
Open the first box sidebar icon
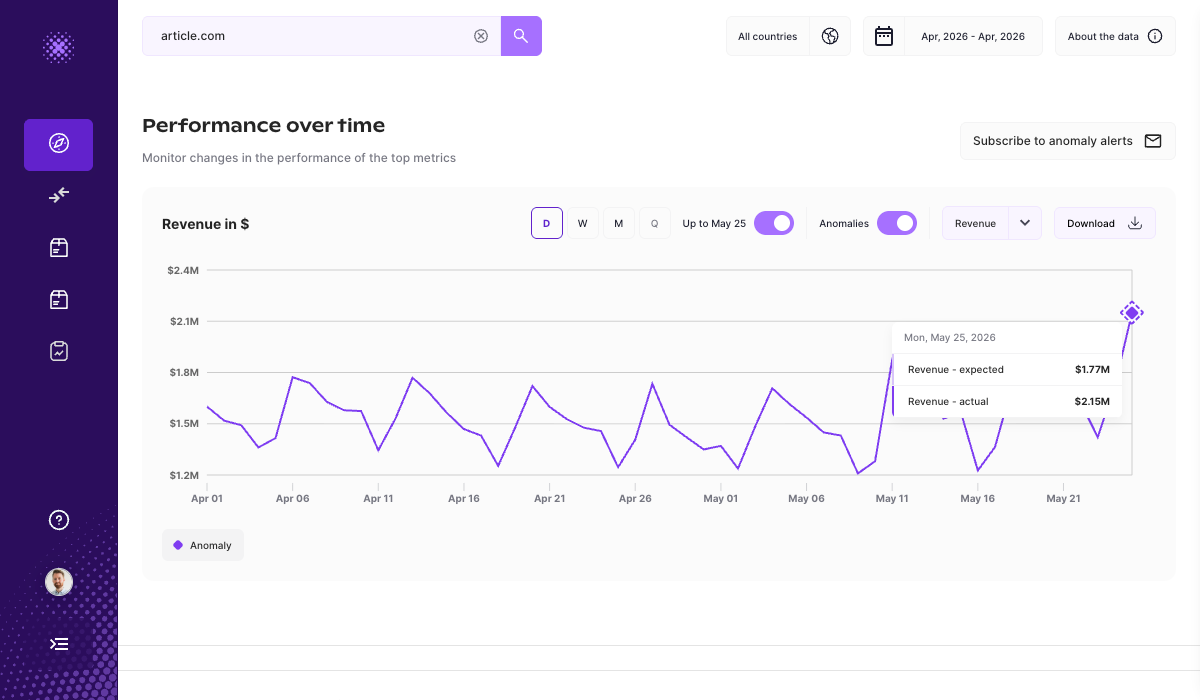click(x=59, y=247)
